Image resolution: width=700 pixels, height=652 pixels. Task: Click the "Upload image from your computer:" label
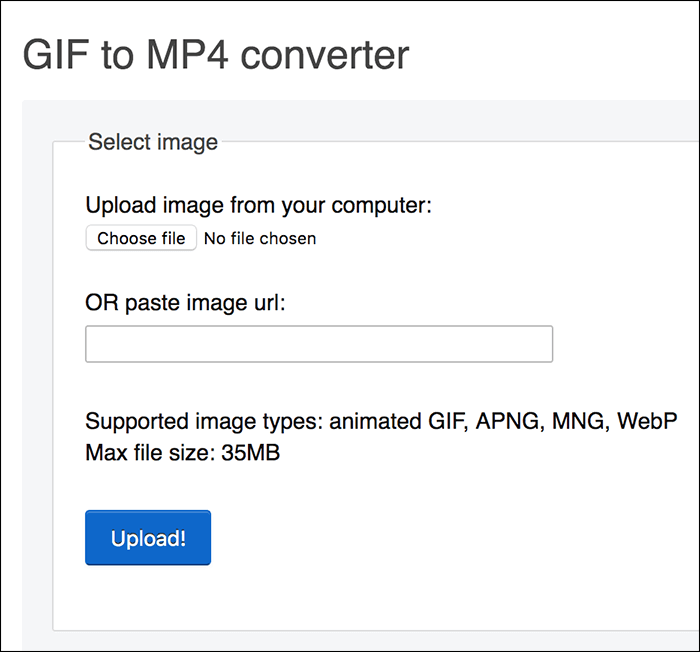coord(258,206)
